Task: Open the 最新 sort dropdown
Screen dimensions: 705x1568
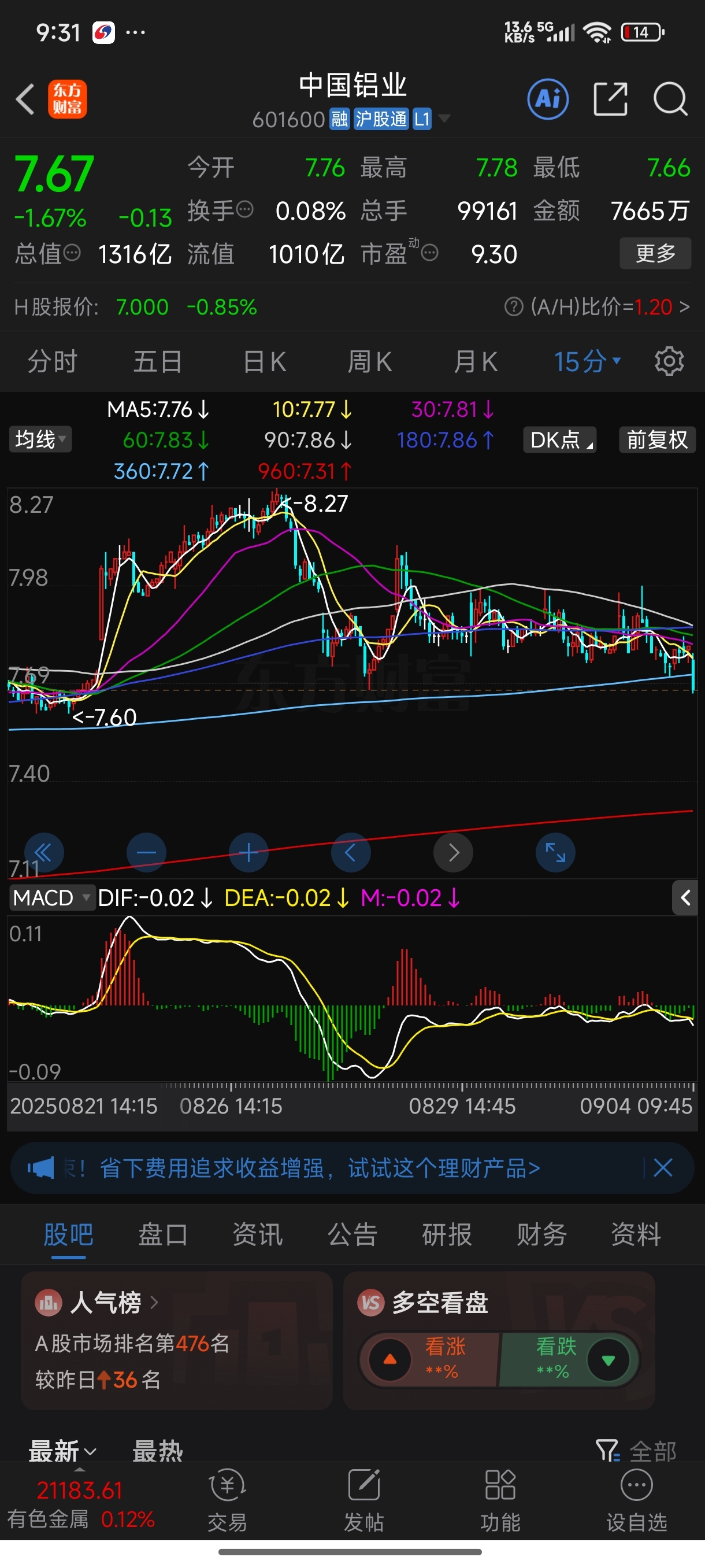Action: (62, 1452)
